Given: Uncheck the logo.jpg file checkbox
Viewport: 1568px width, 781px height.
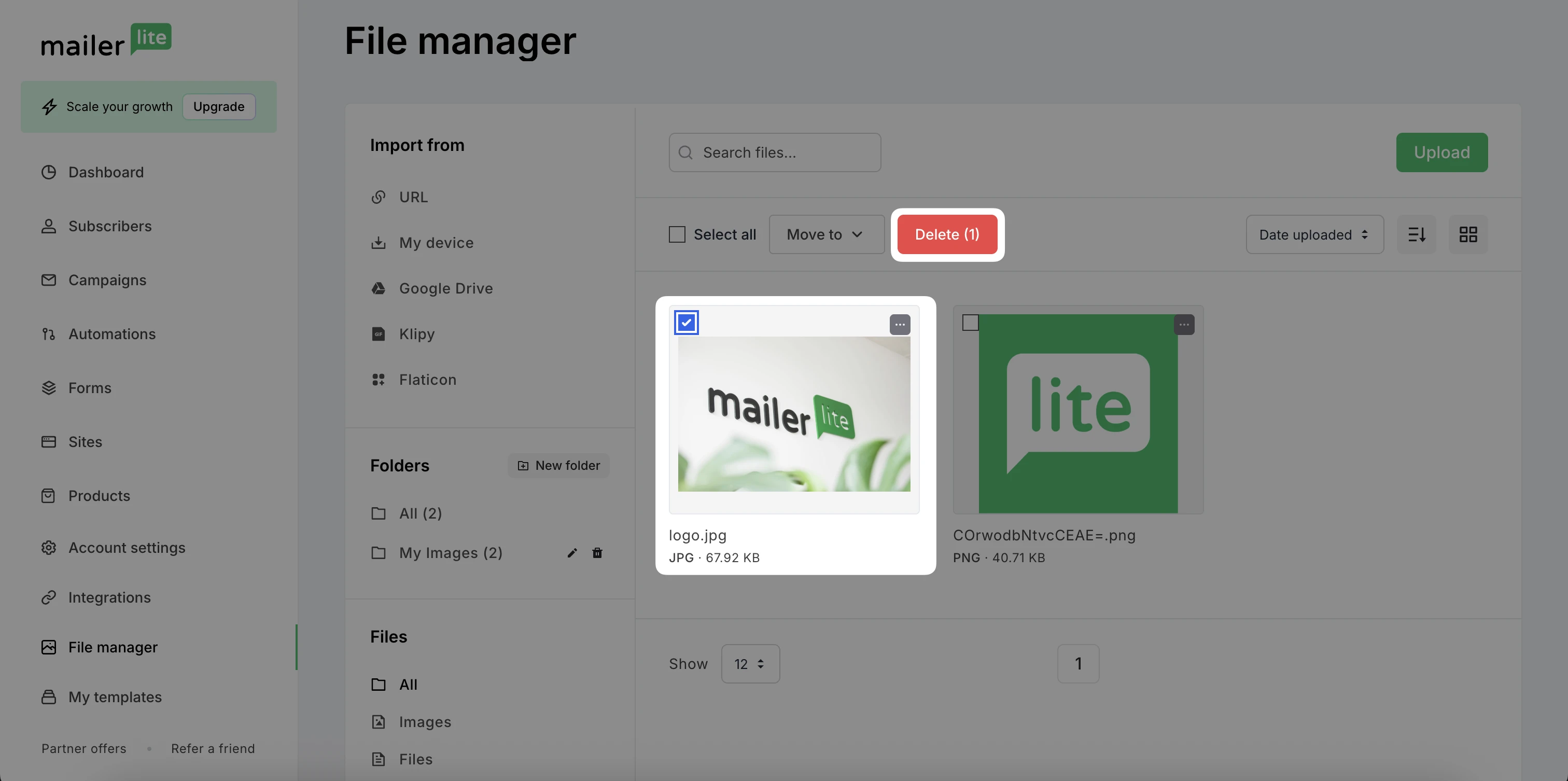Looking at the screenshot, I should coord(686,323).
